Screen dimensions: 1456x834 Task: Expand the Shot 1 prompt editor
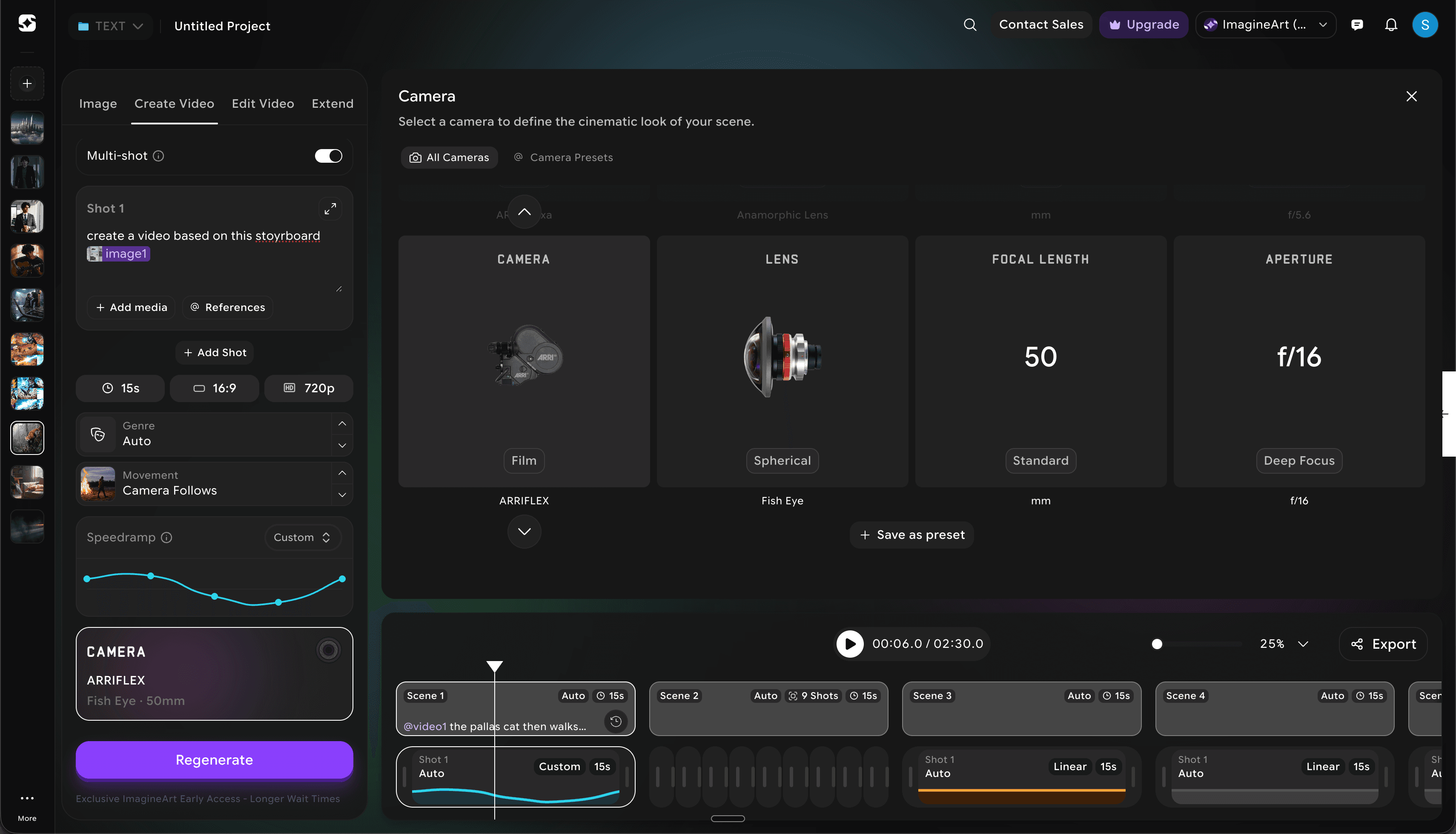point(330,209)
